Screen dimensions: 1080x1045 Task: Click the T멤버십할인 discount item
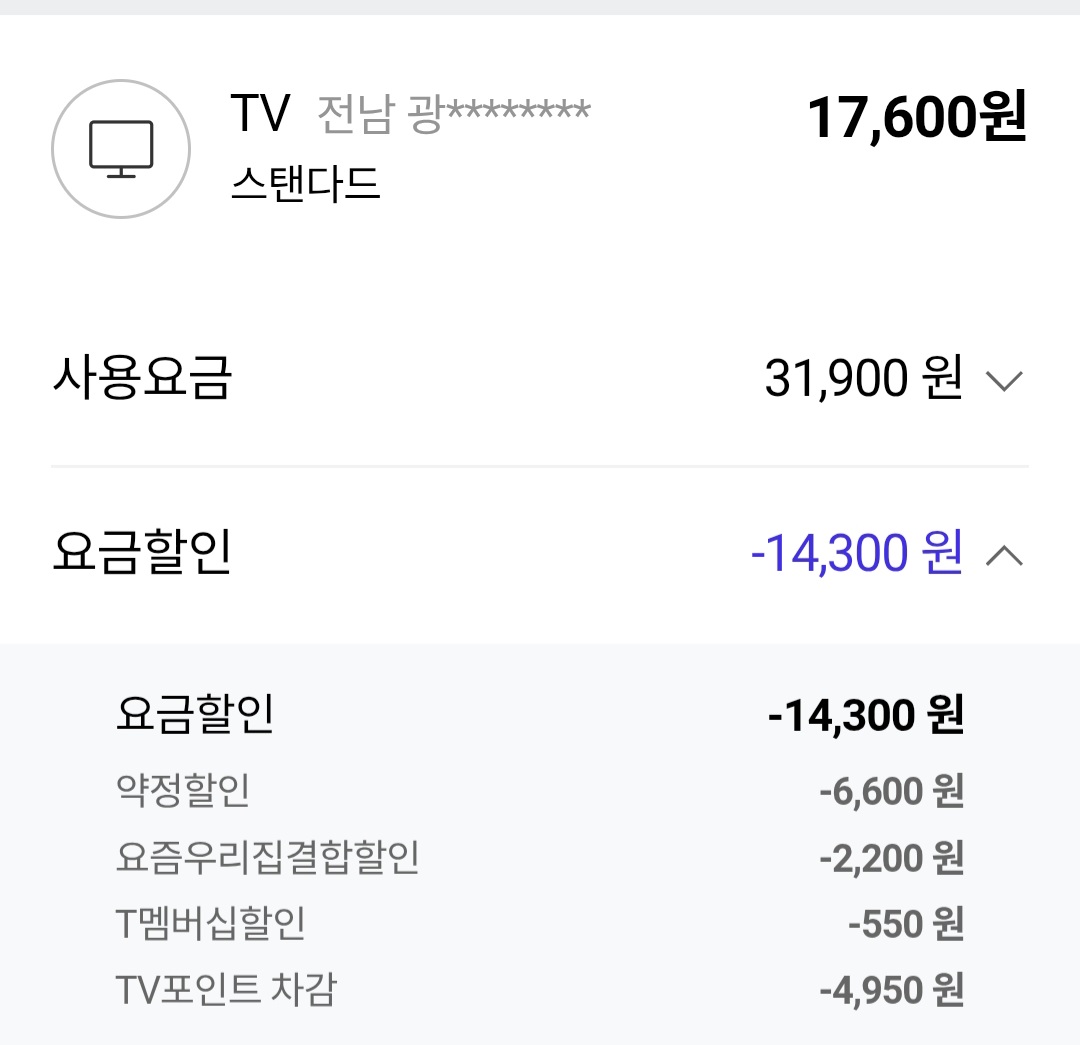(x=210, y=923)
